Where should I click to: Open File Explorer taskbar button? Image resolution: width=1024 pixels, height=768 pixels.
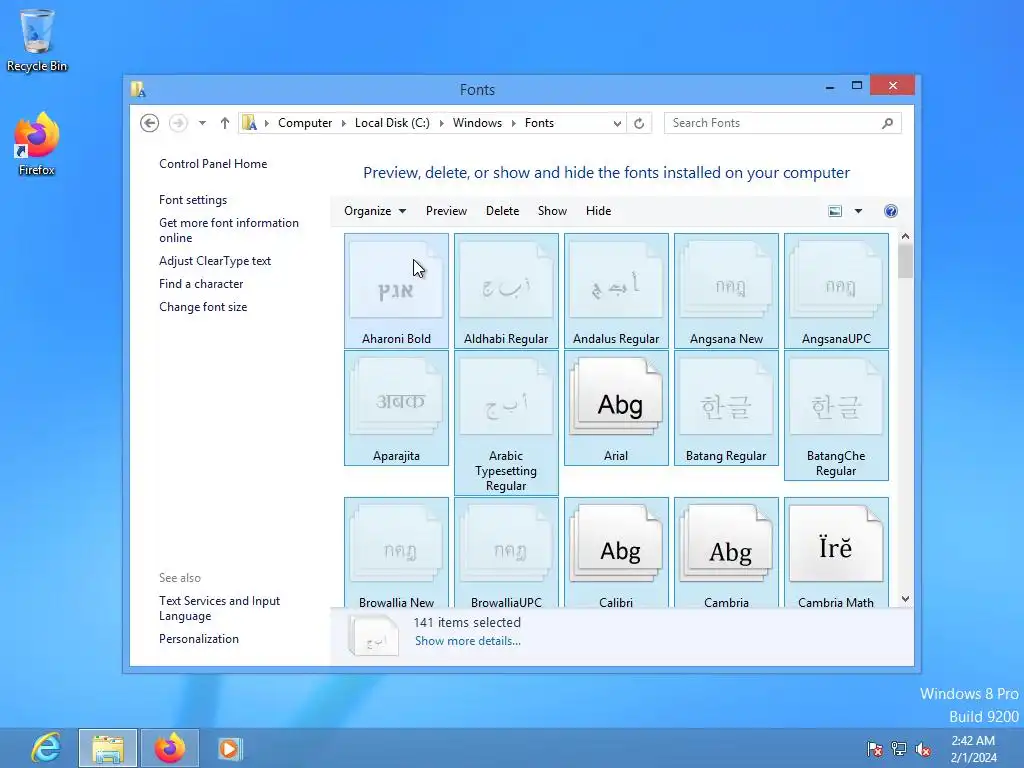pyautogui.click(x=108, y=748)
